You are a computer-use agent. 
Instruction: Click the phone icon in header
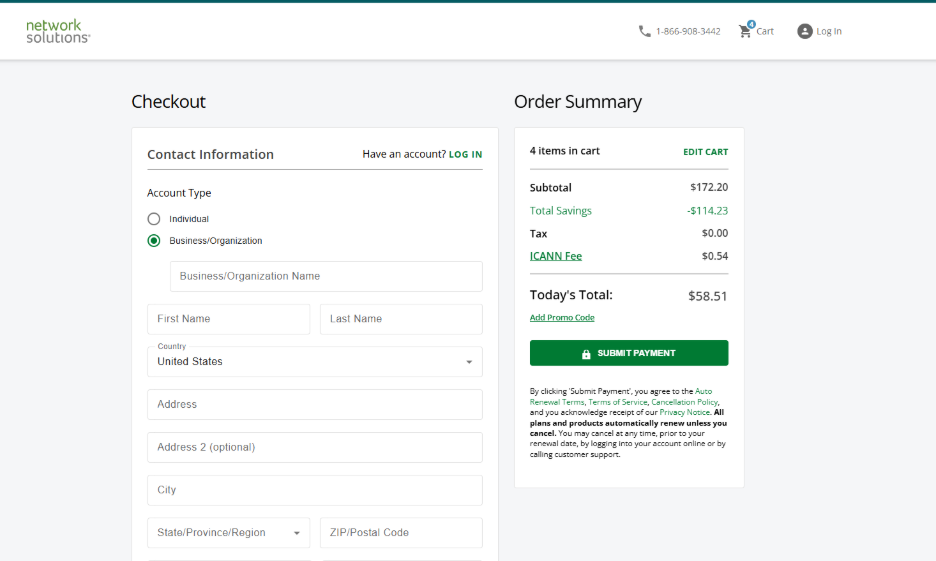pos(644,31)
